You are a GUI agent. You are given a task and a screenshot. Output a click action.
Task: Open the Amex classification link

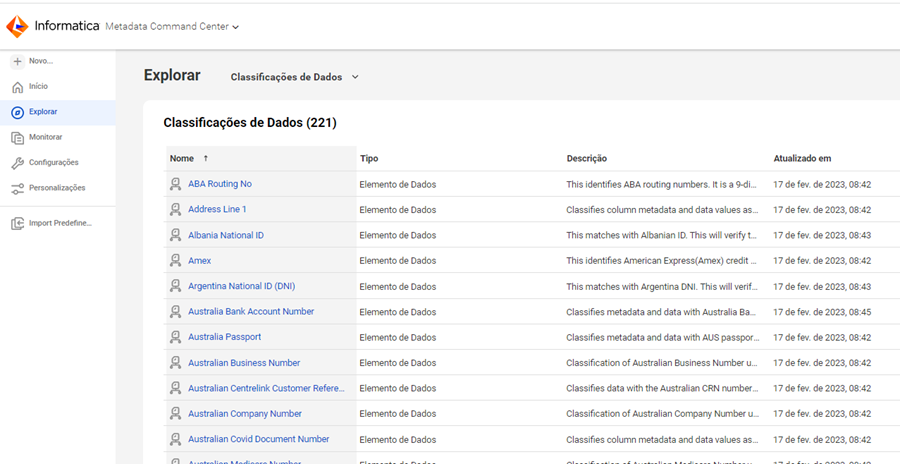[200, 260]
